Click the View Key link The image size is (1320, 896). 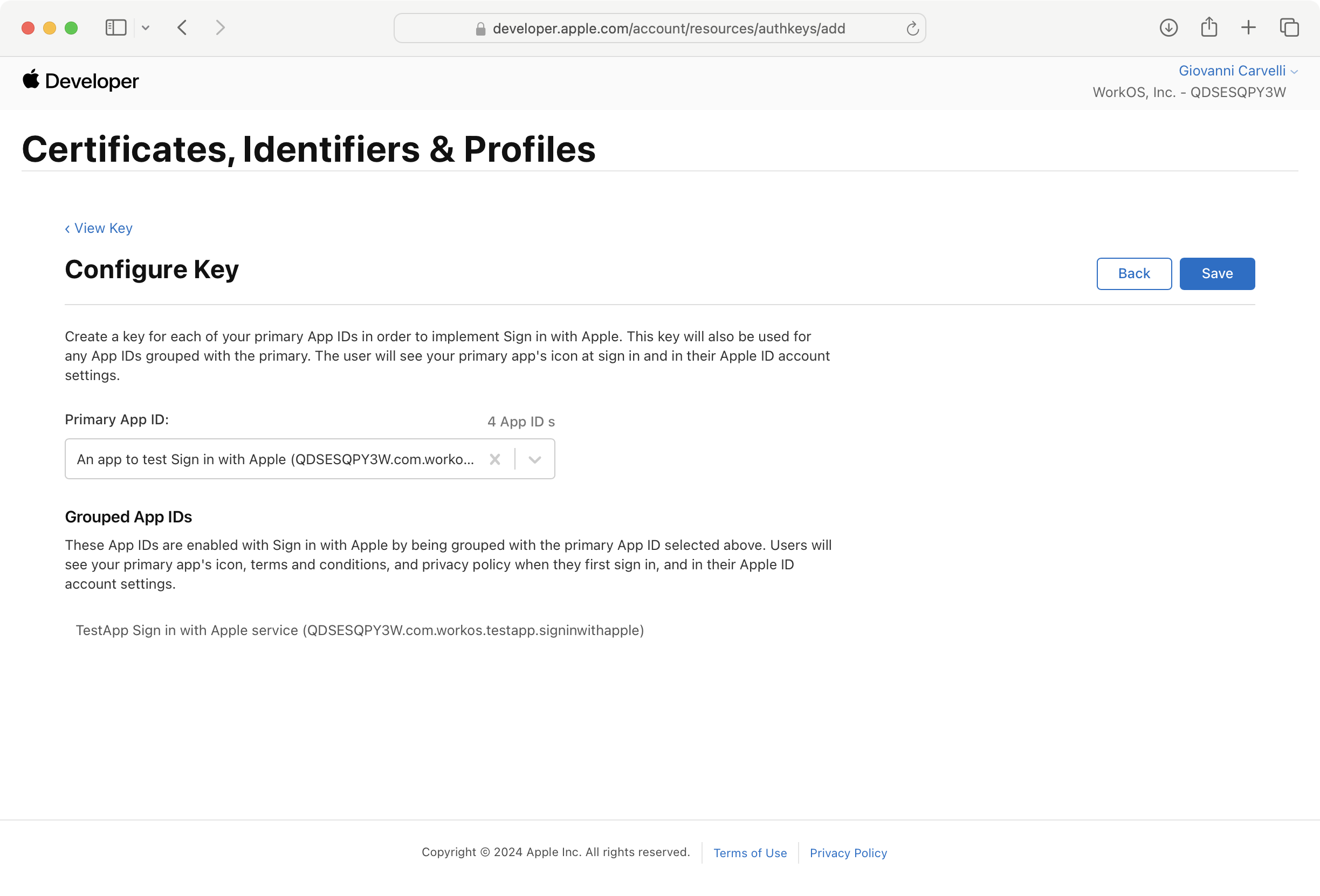point(98,228)
